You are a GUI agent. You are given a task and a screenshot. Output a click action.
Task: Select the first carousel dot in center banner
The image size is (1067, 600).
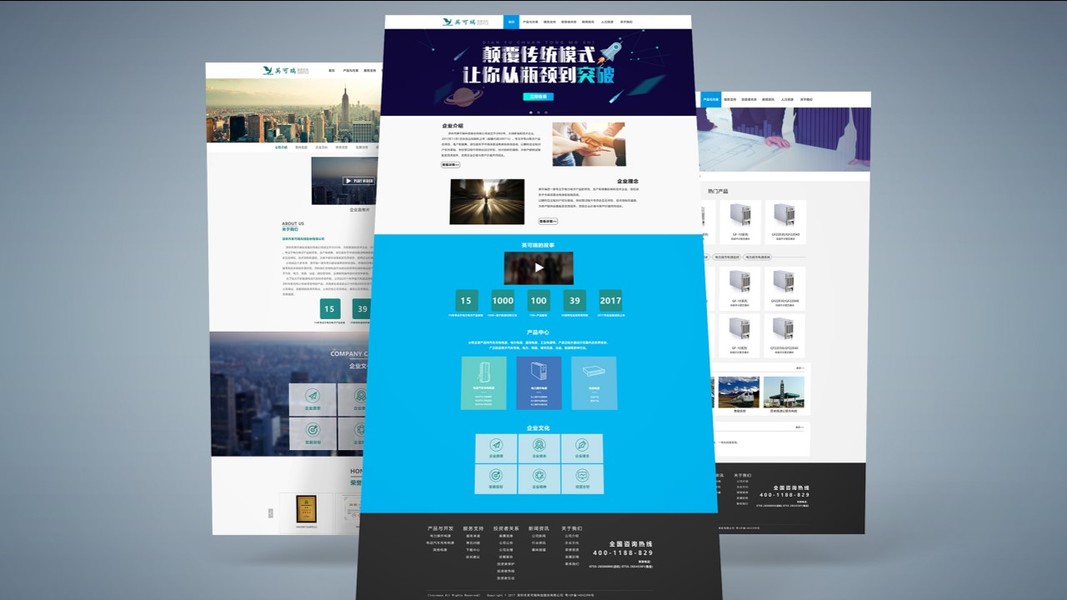531,112
